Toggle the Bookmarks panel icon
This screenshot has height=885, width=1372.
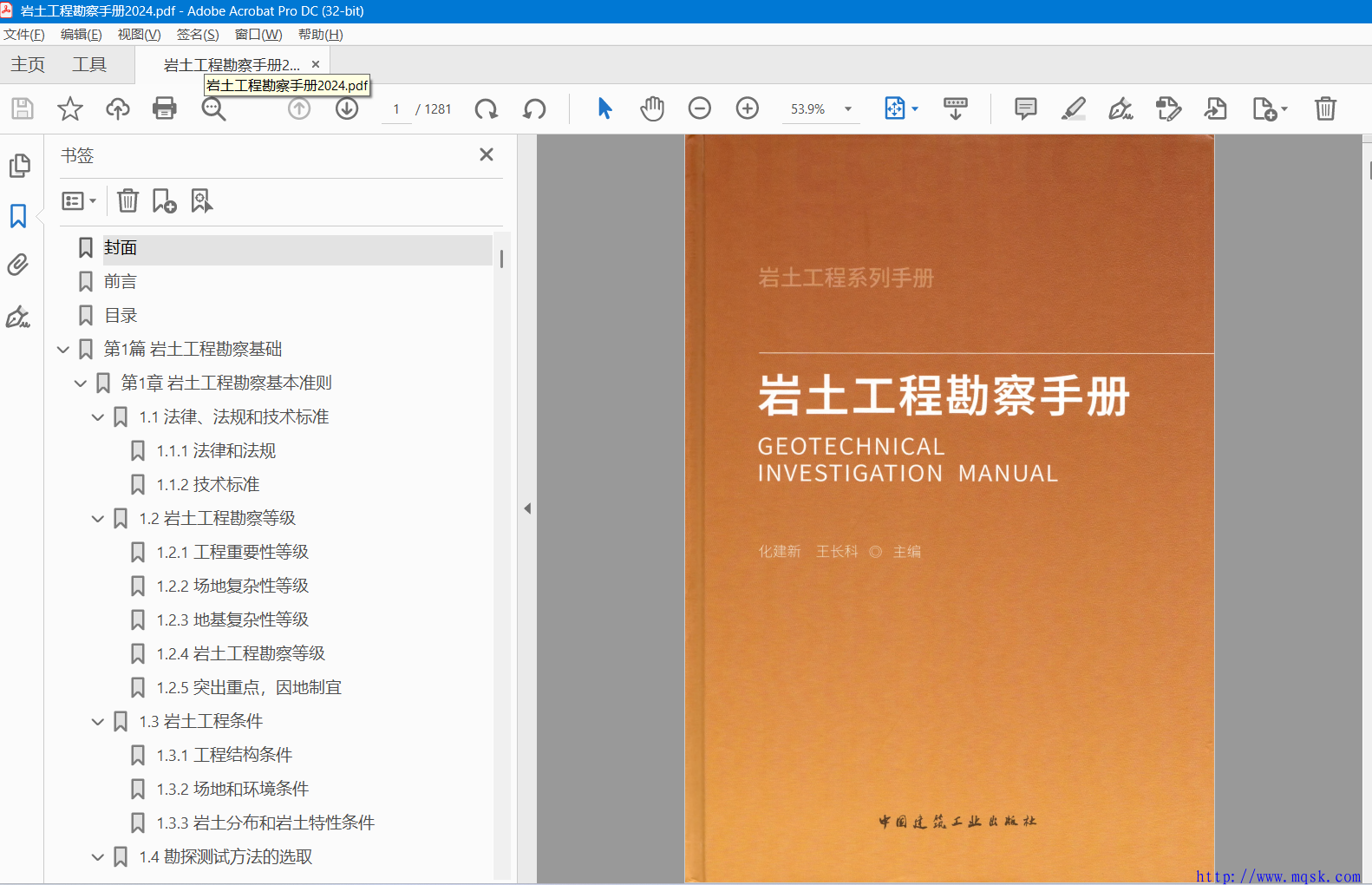(18, 215)
